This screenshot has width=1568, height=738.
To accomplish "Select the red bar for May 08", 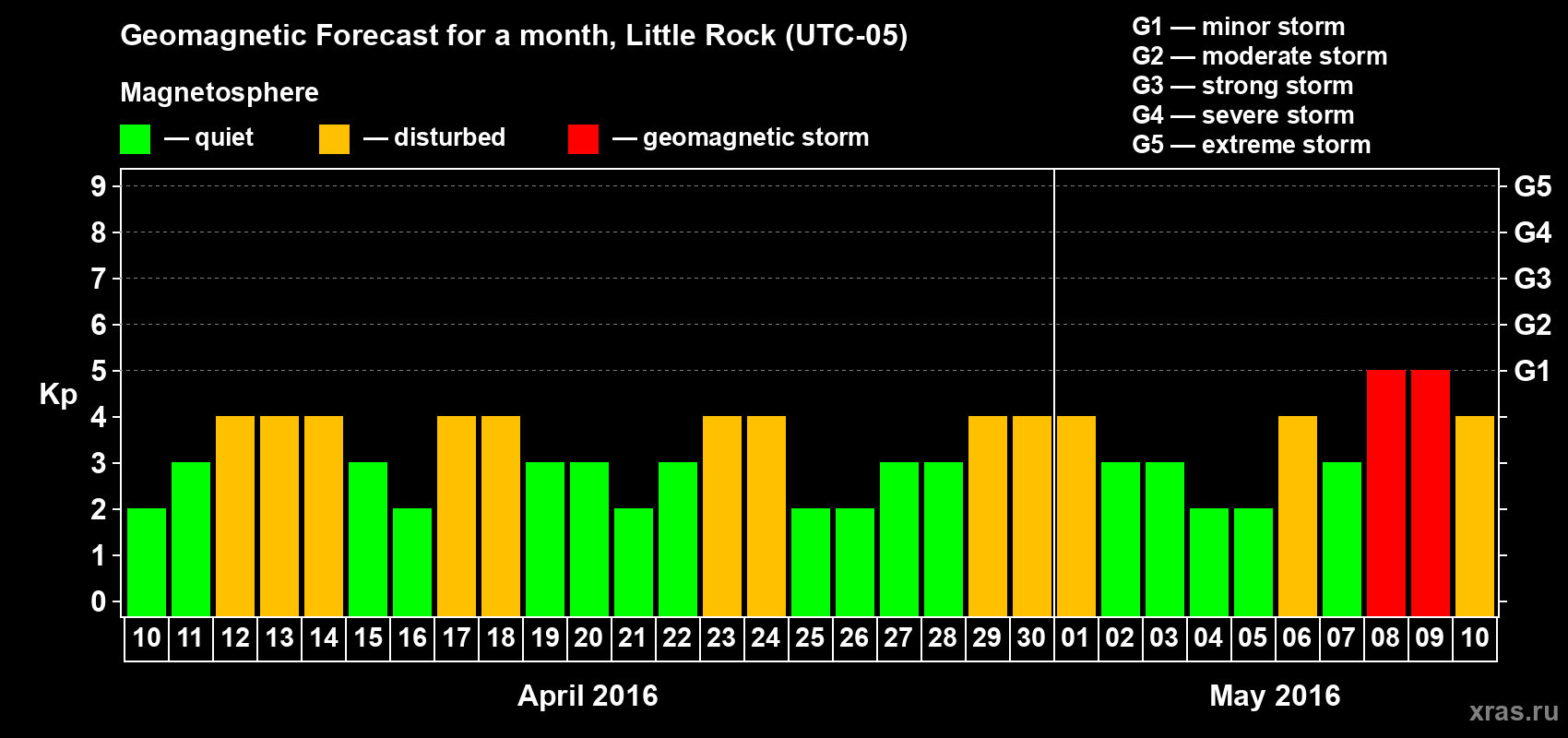I will click(x=1386, y=493).
